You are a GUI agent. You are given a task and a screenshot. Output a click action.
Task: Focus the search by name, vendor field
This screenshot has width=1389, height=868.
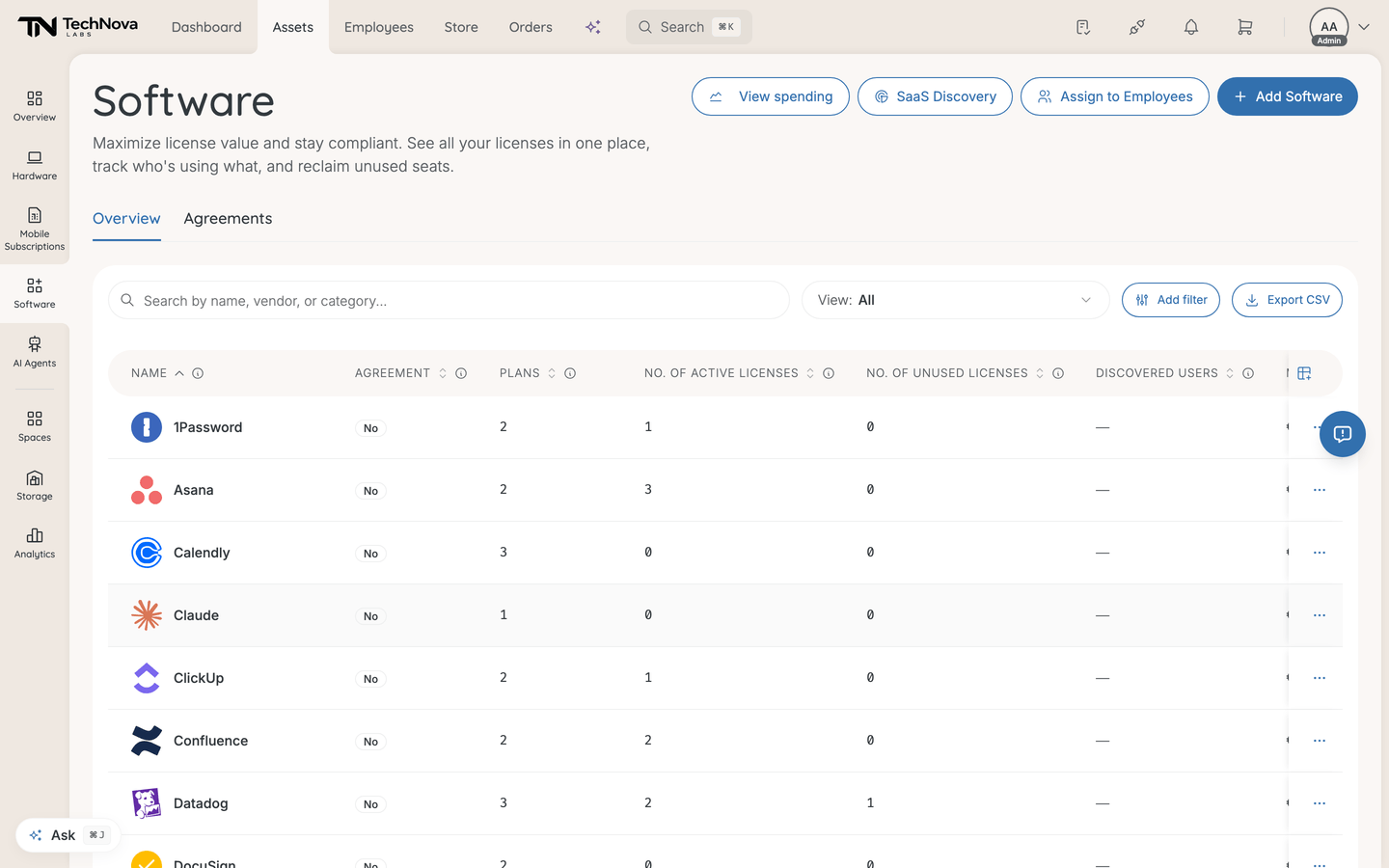(449, 300)
